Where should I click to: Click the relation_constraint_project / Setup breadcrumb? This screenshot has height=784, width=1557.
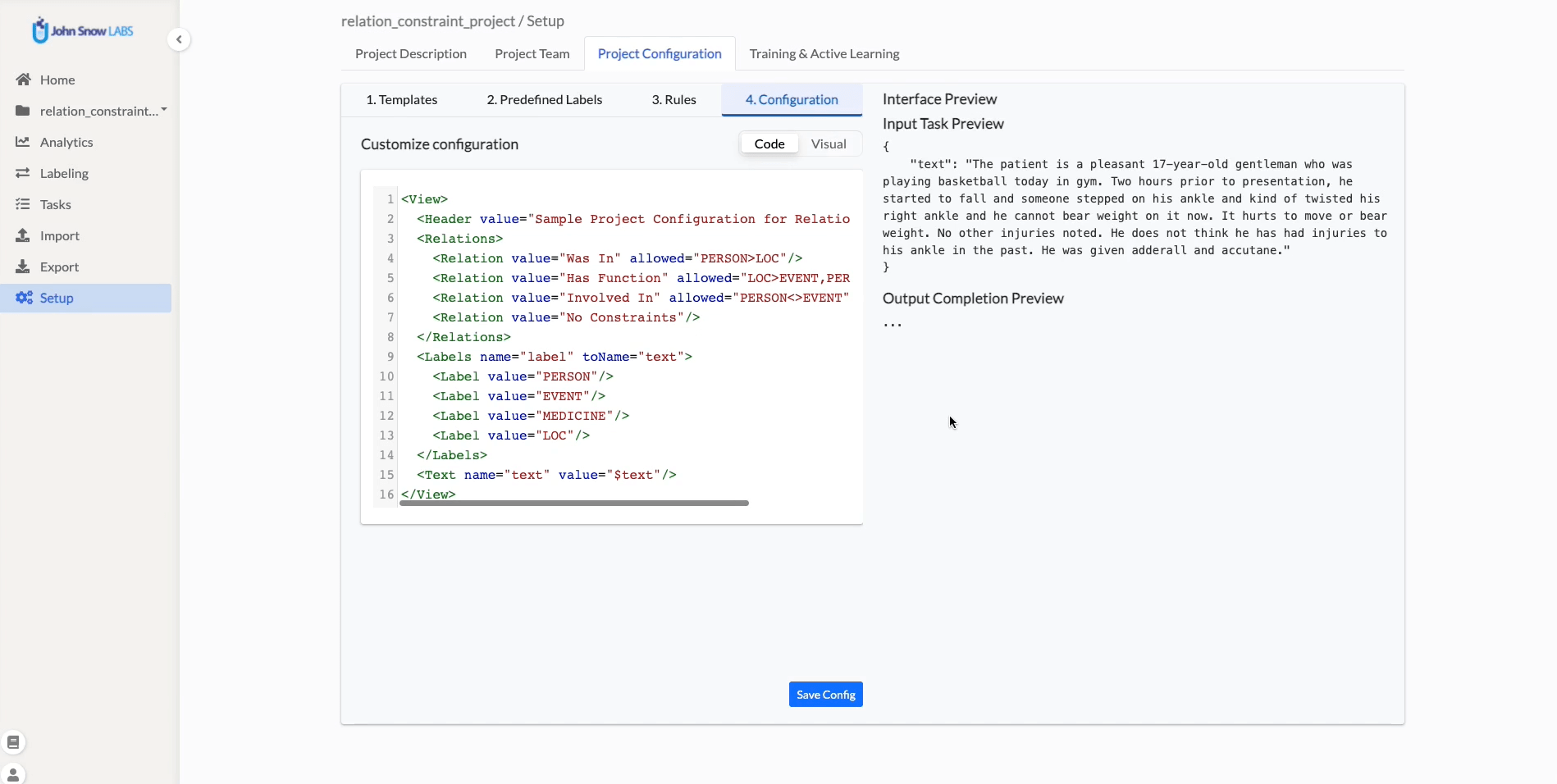click(x=453, y=21)
